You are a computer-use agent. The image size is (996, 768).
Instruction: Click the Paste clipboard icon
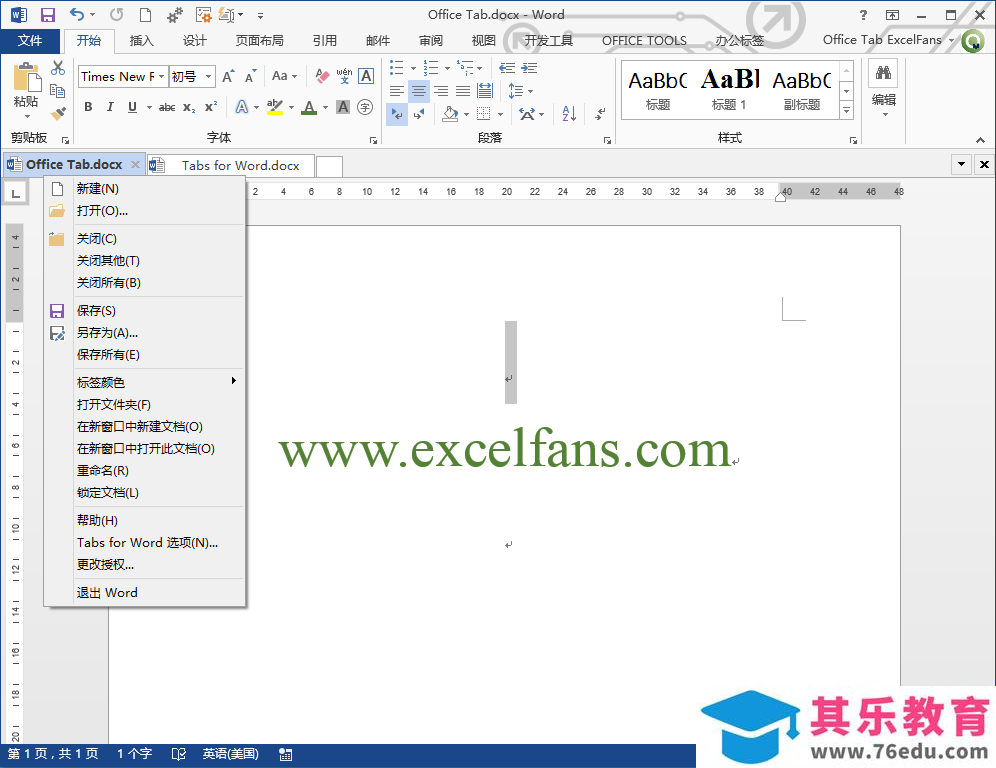click(27, 77)
